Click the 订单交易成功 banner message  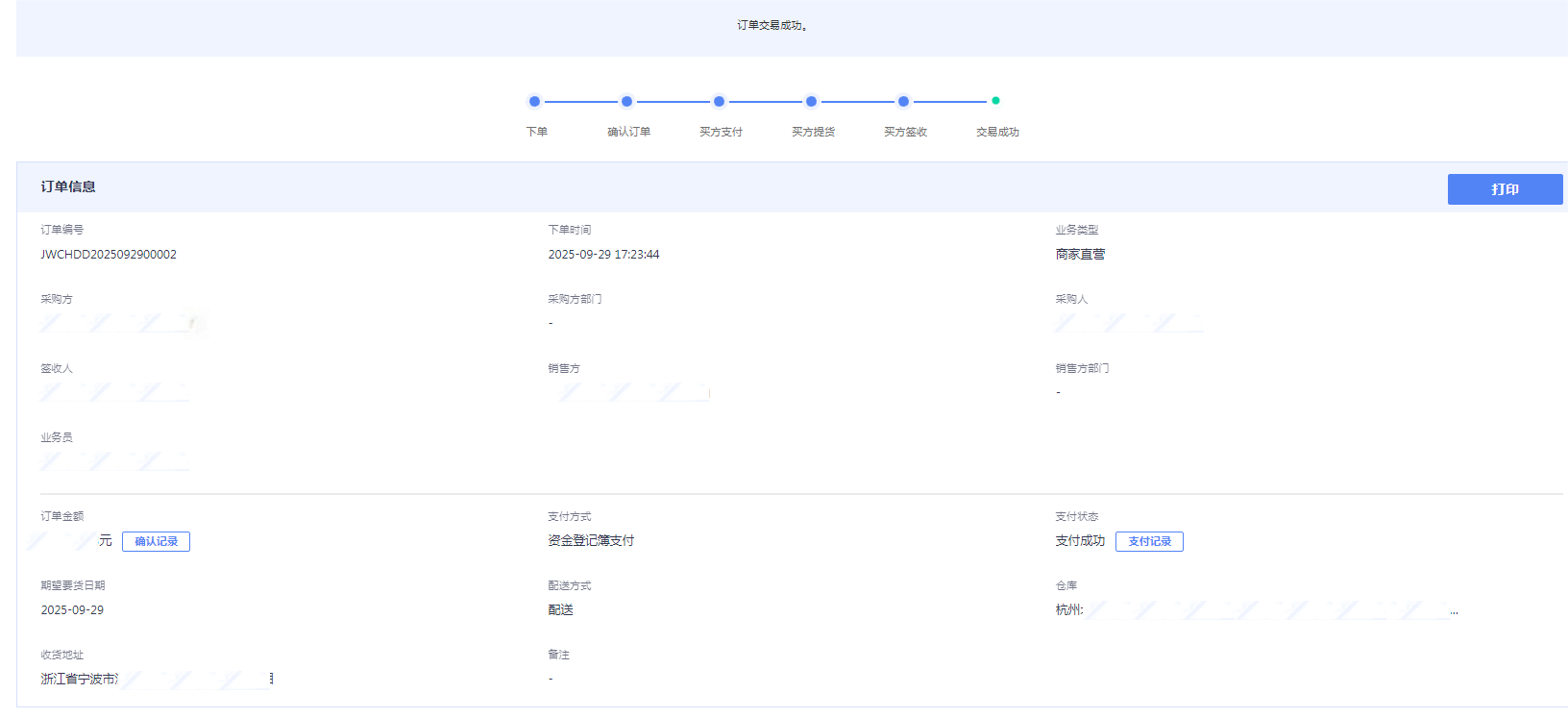(772, 26)
